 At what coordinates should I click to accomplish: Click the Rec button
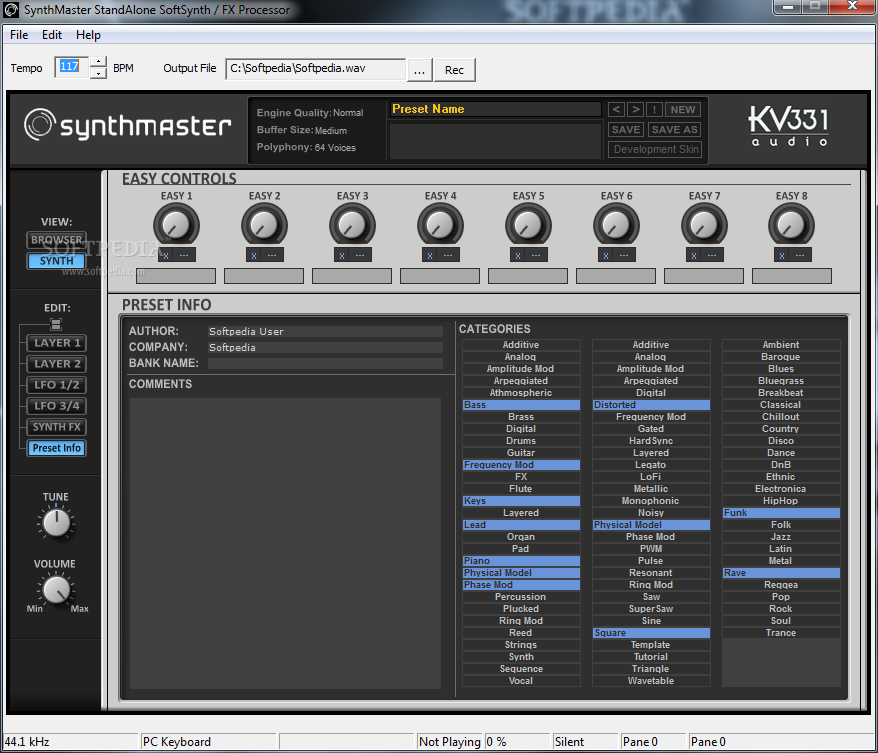[x=454, y=70]
